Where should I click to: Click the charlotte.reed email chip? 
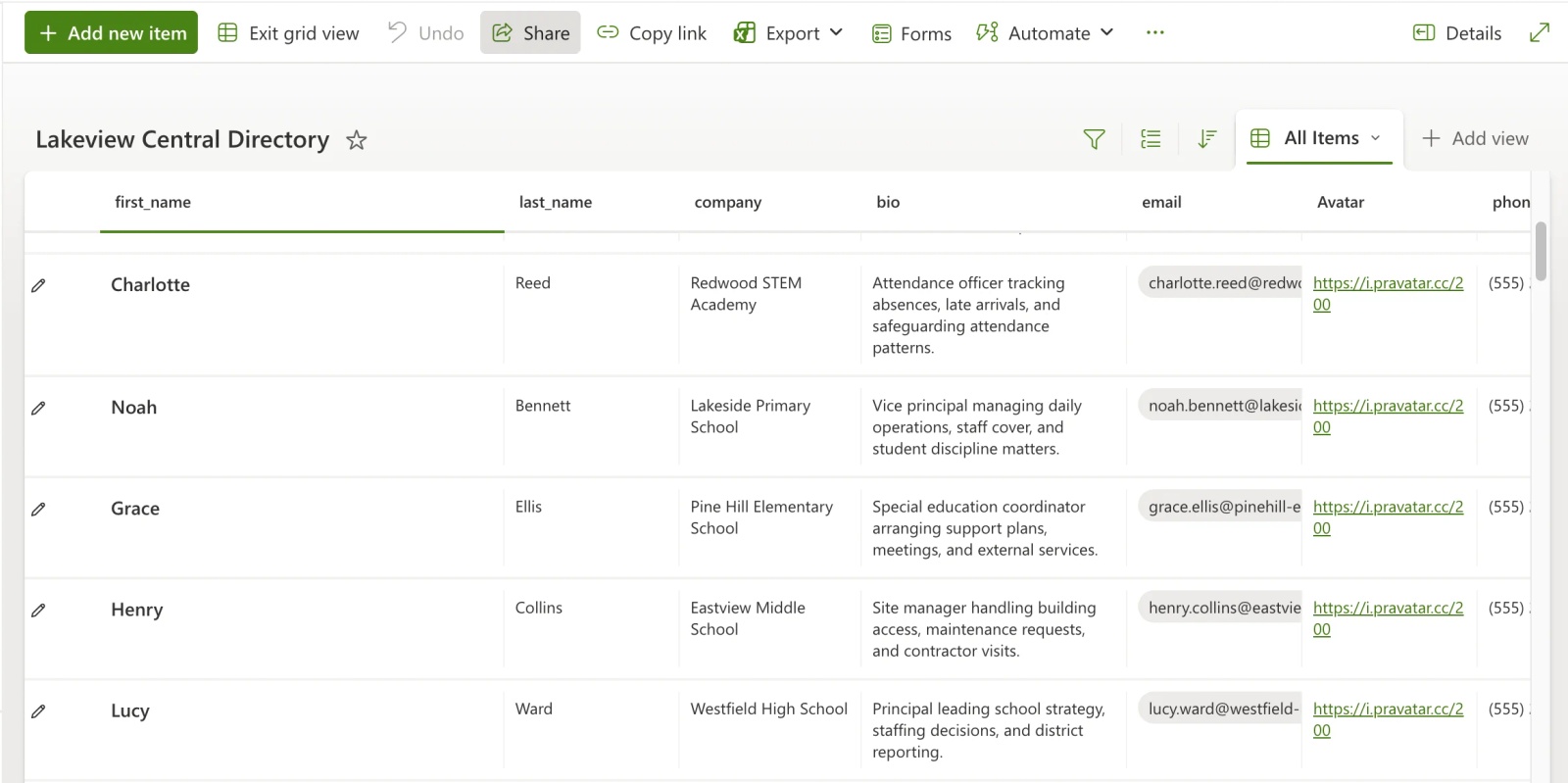tap(1220, 282)
